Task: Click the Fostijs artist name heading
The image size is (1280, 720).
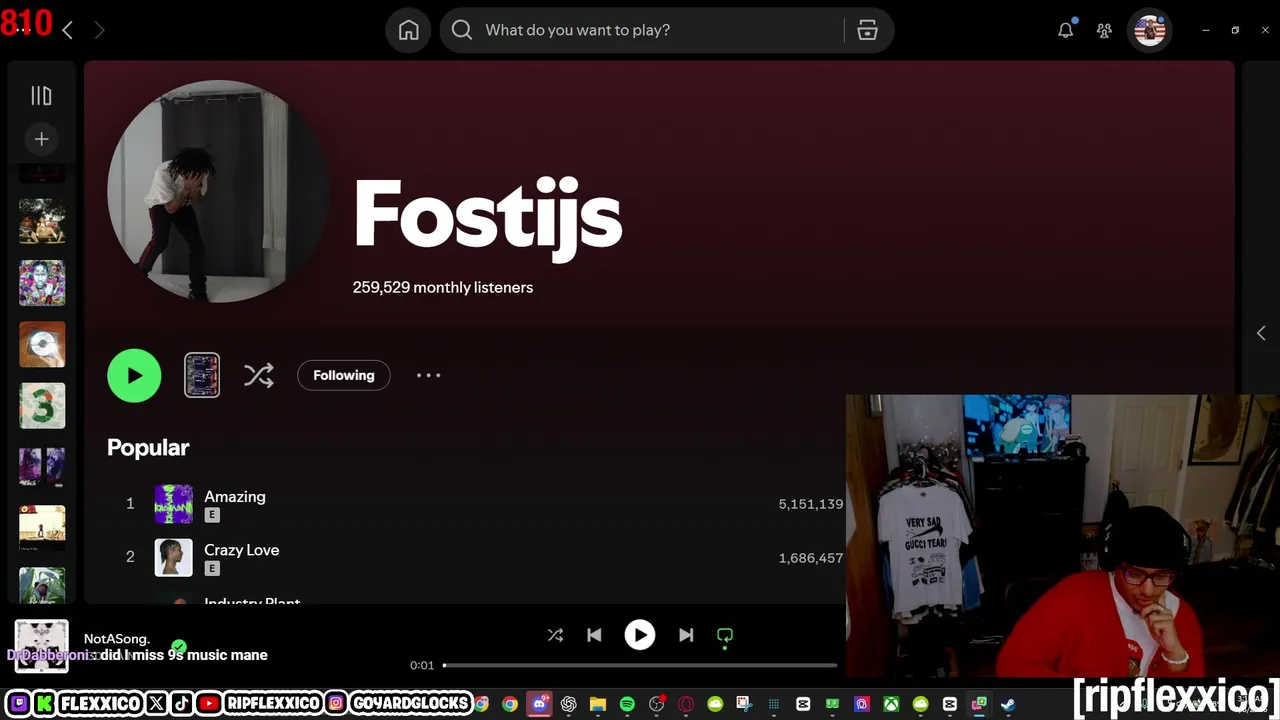Action: (x=488, y=215)
